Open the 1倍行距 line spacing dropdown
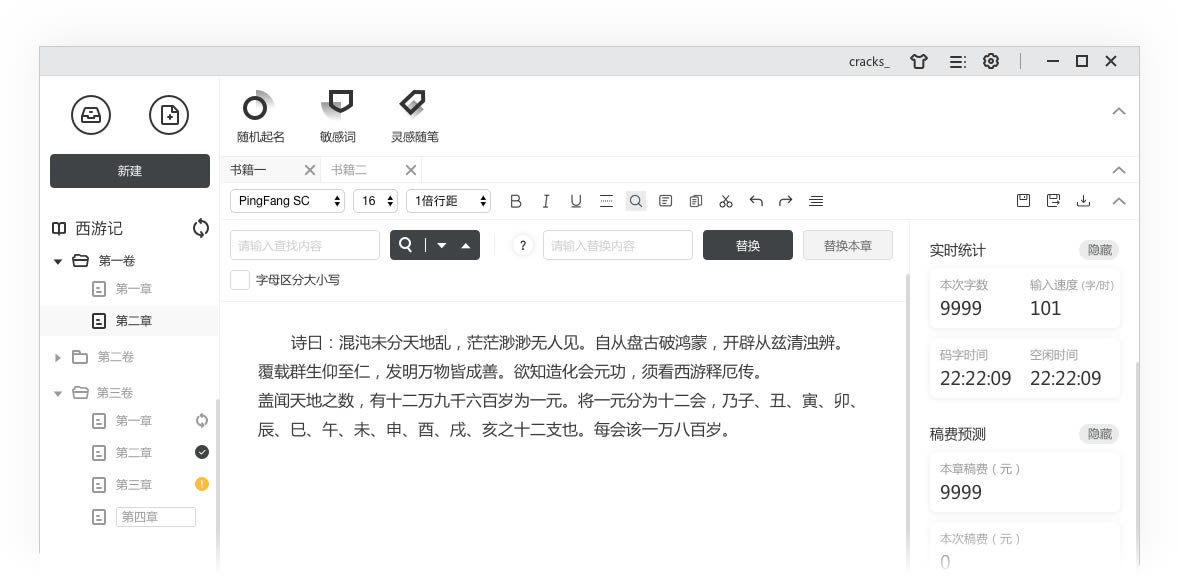The image size is (1180, 578). (x=448, y=201)
